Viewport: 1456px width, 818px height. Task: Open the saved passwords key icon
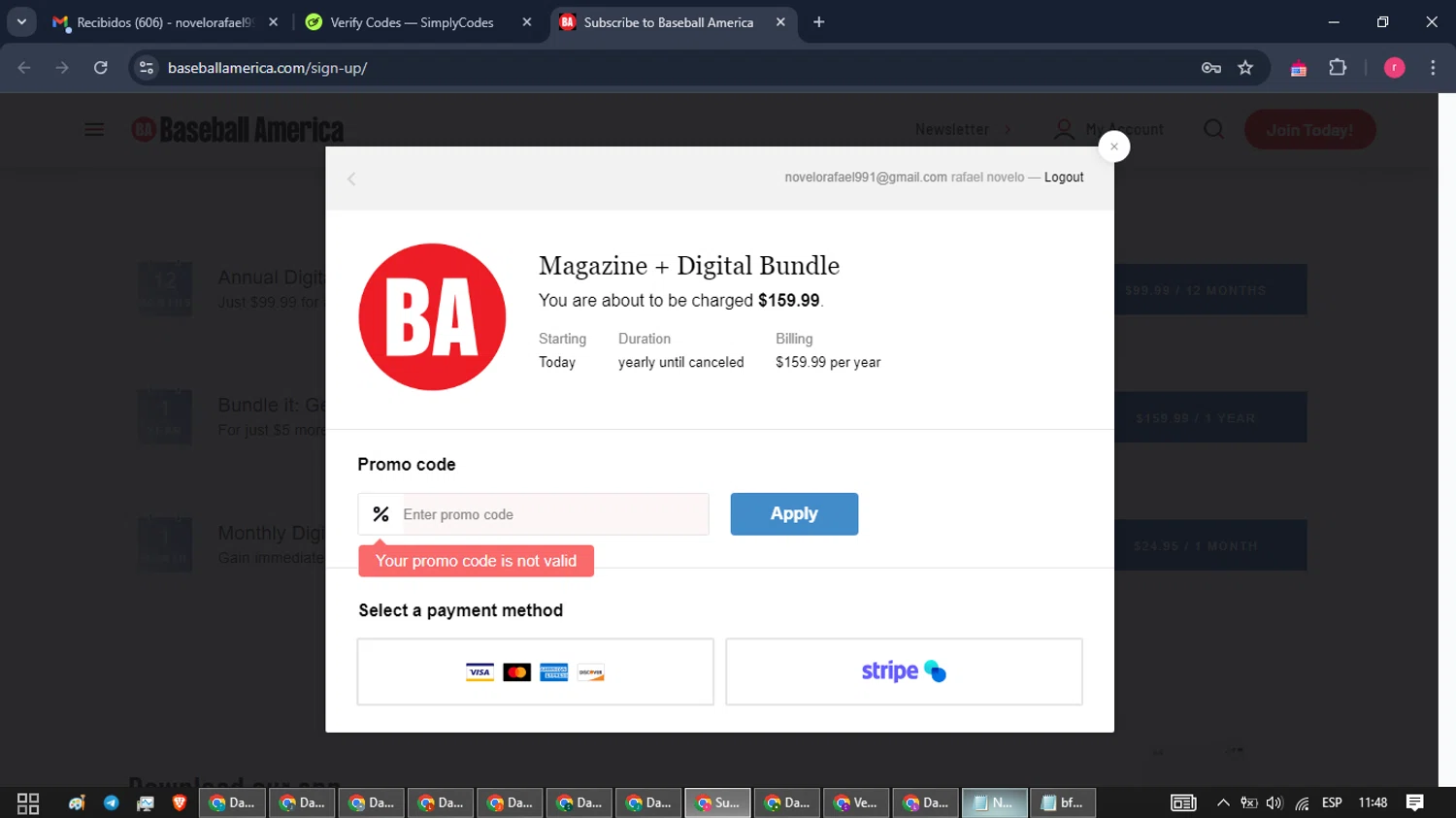[1210, 68]
